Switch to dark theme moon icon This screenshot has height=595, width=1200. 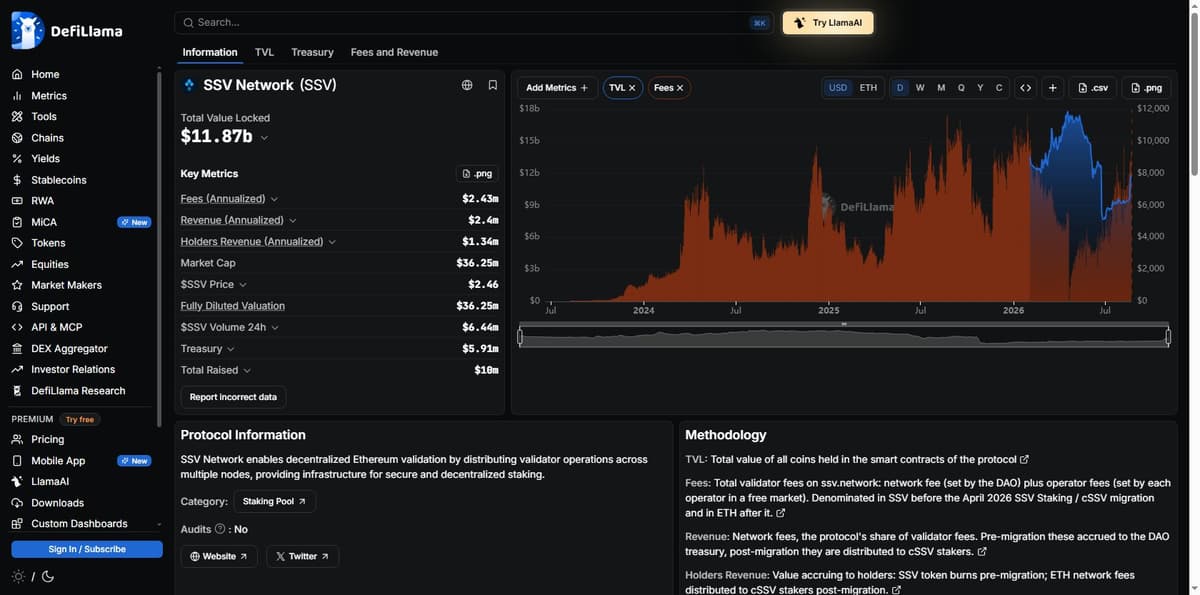click(x=47, y=577)
